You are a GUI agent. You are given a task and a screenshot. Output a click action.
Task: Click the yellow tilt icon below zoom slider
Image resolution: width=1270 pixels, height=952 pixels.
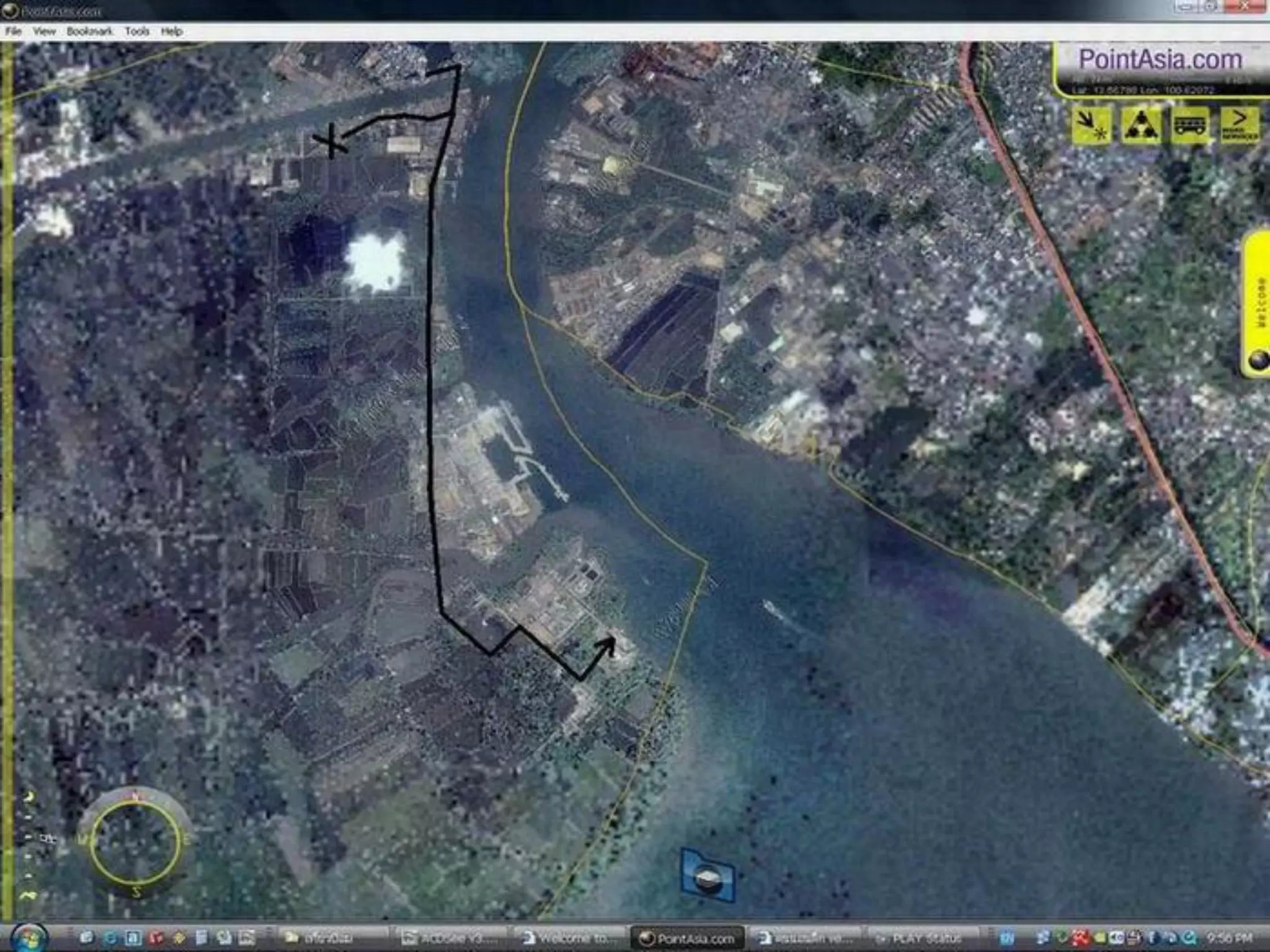[x=28, y=896]
